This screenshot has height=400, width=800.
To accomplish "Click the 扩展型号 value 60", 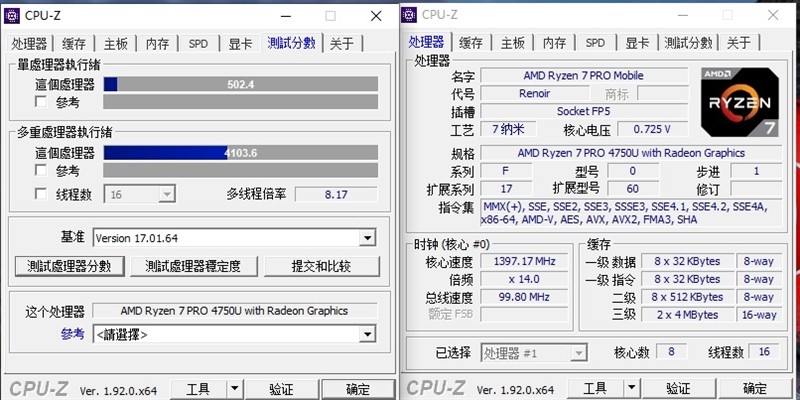I will pyautogui.click(x=633, y=188).
